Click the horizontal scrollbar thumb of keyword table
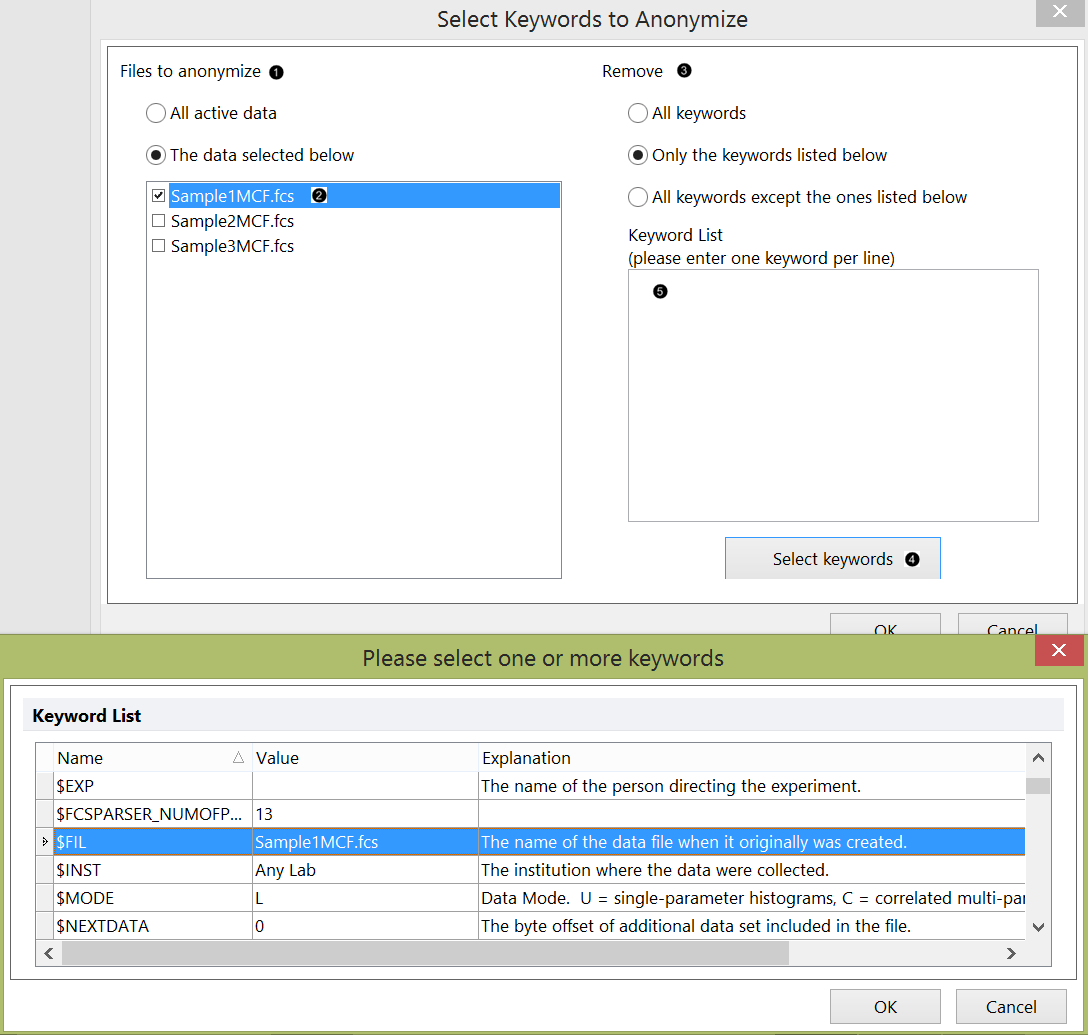Viewport: 1088px width, 1035px height. pos(425,953)
